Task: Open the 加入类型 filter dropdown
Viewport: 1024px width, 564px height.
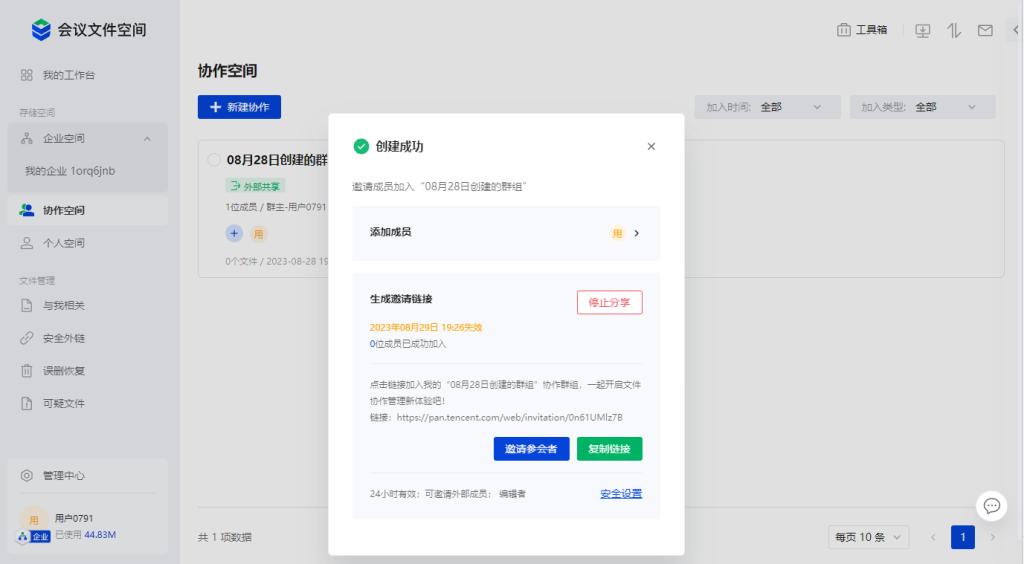Action: (922, 107)
